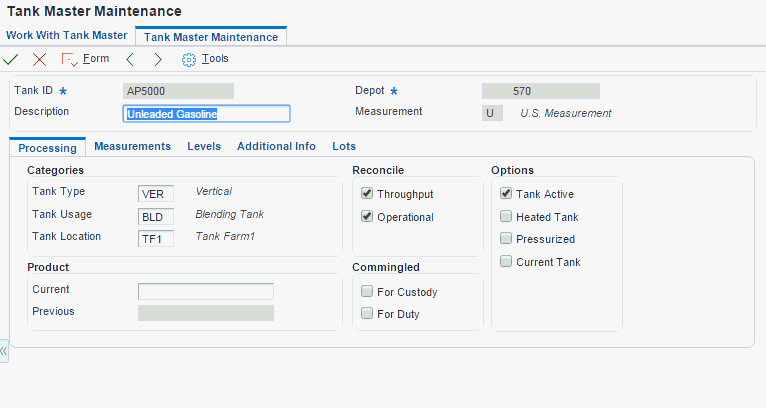Click the Tank Usage field BLD
The image size is (766, 408).
[x=156, y=216]
